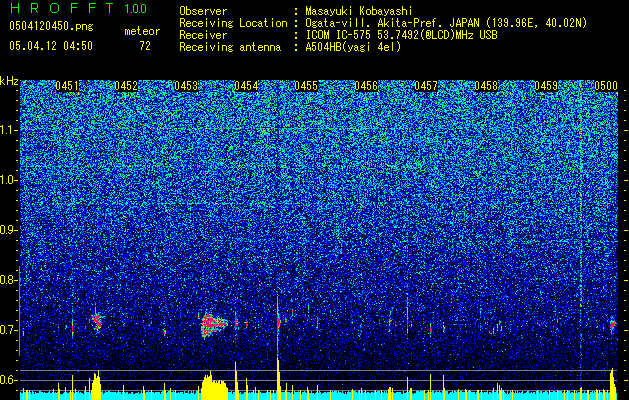
Task: Select the filename 0504120450.png
Action: (x=51, y=26)
